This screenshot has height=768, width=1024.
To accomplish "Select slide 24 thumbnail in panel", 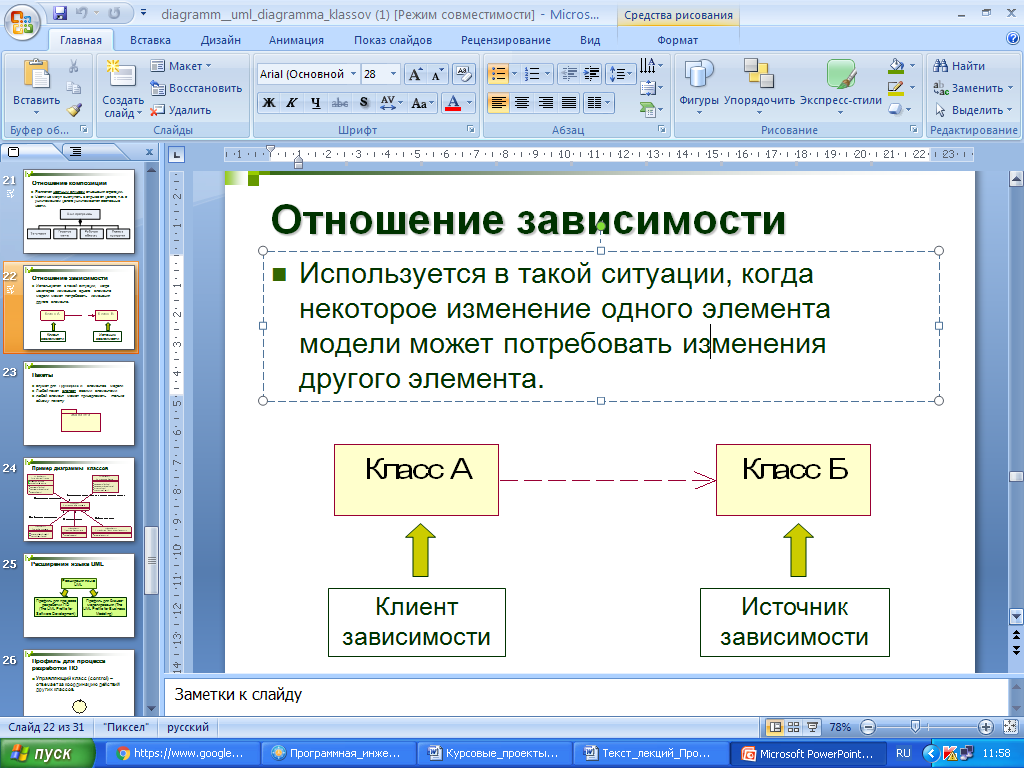I will [79, 500].
